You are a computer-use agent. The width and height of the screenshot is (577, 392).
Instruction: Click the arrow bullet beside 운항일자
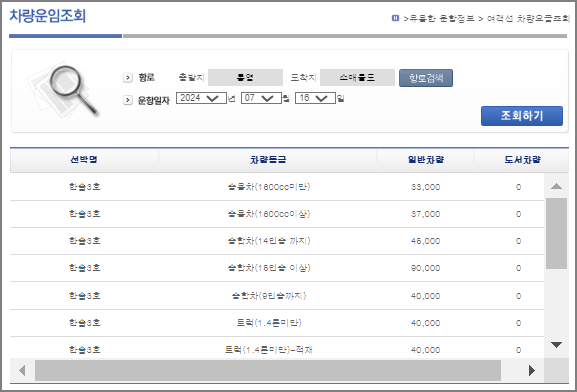pyautogui.click(x=127, y=100)
